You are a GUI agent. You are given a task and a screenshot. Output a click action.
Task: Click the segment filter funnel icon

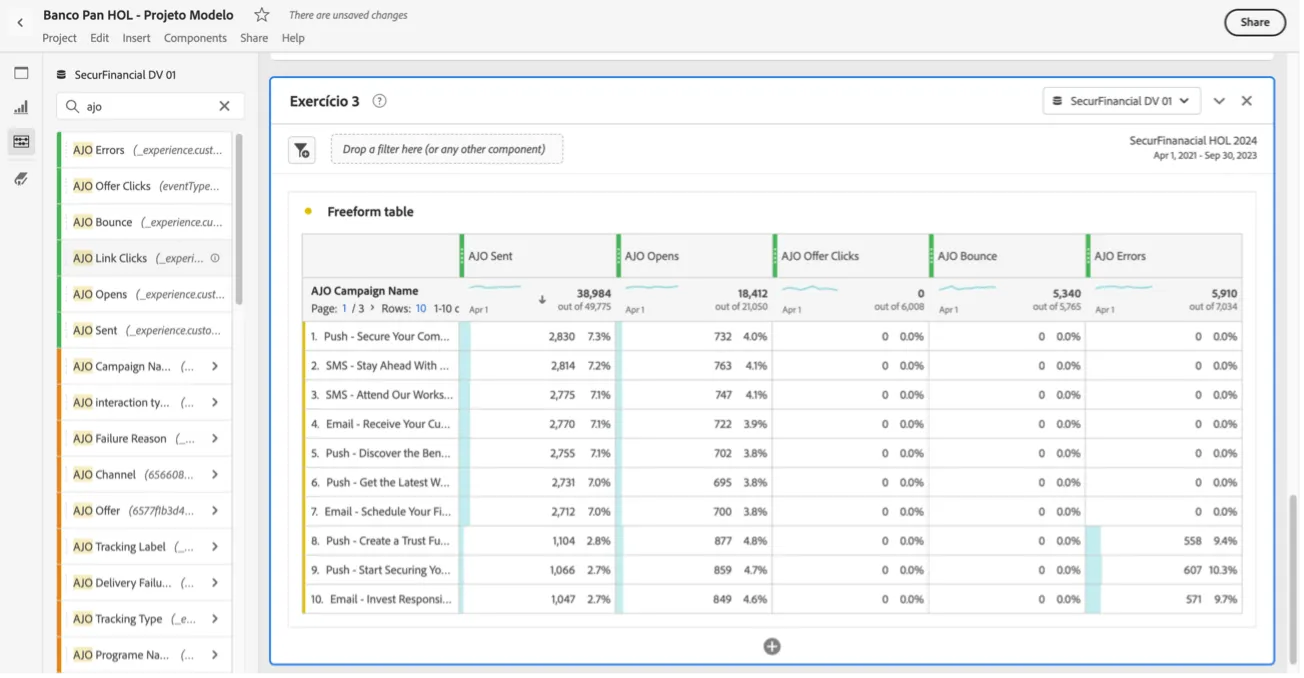pyautogui.click(x=302, y=150)
